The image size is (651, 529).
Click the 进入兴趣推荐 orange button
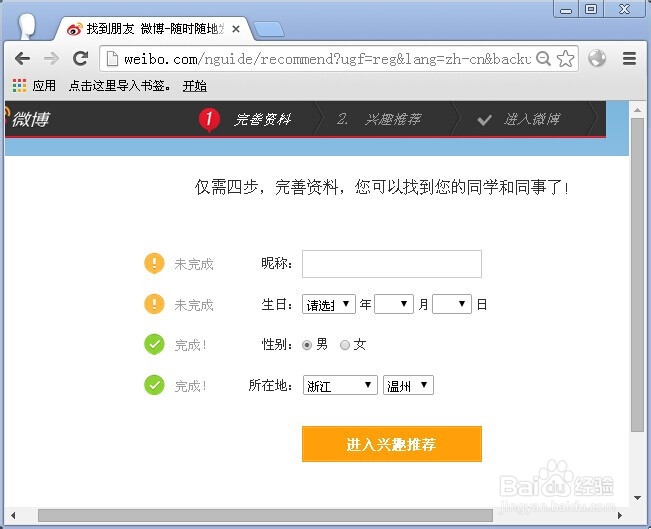[392, 444]
